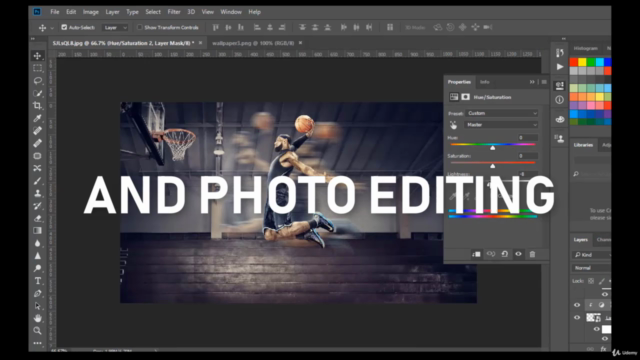Switch to the wallpaper3.png document tab

point(253,43)
